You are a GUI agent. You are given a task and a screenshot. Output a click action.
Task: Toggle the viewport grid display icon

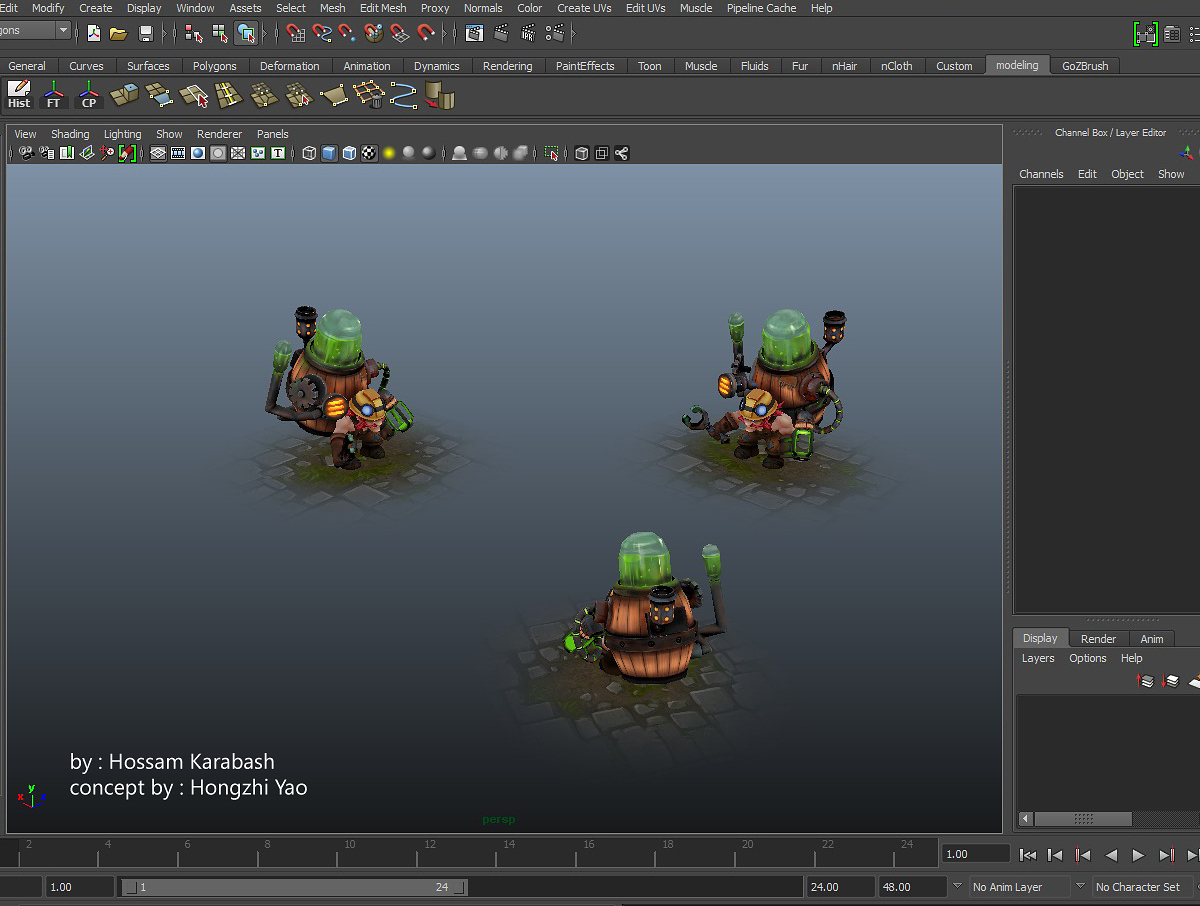click(158, 153)
